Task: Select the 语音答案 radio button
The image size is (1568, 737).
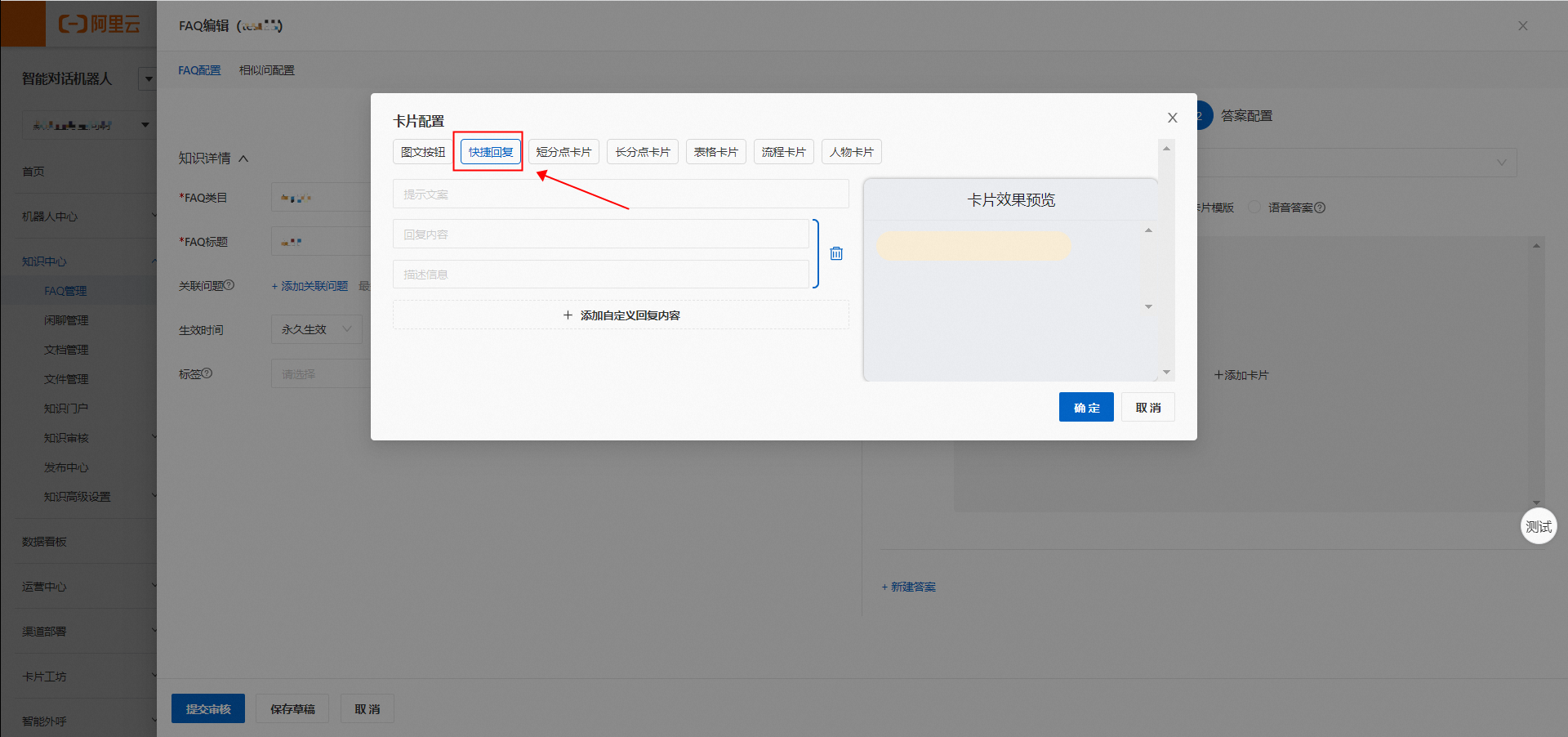Action: click(x=1254, y=207)
